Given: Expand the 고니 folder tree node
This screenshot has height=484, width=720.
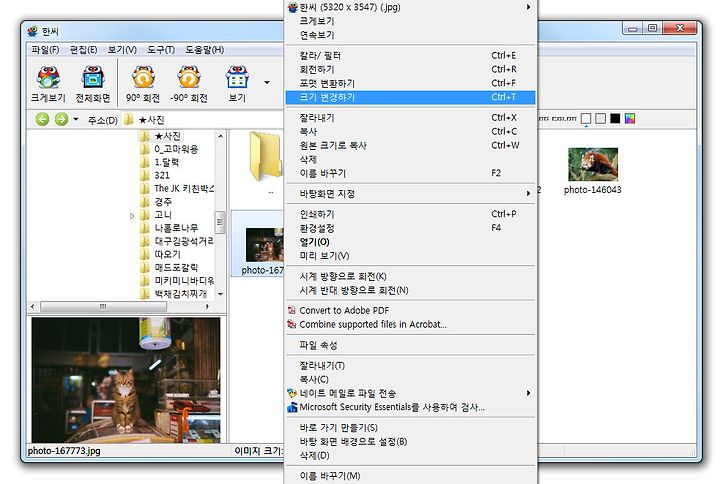Looking at the screenshot, I should (132, 215).
